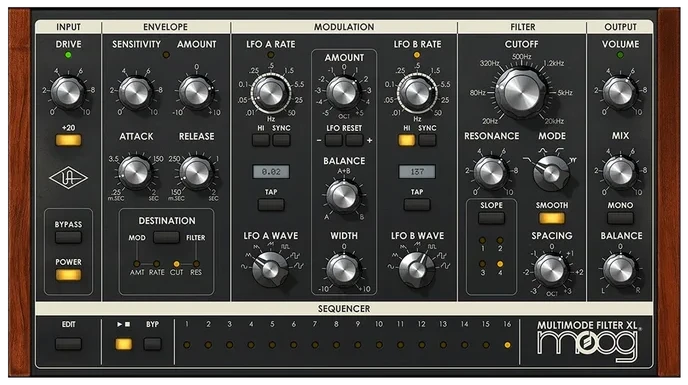Toggle the +20 drive boost button
The height and width of the screenshot is (385, 688).
68,140
